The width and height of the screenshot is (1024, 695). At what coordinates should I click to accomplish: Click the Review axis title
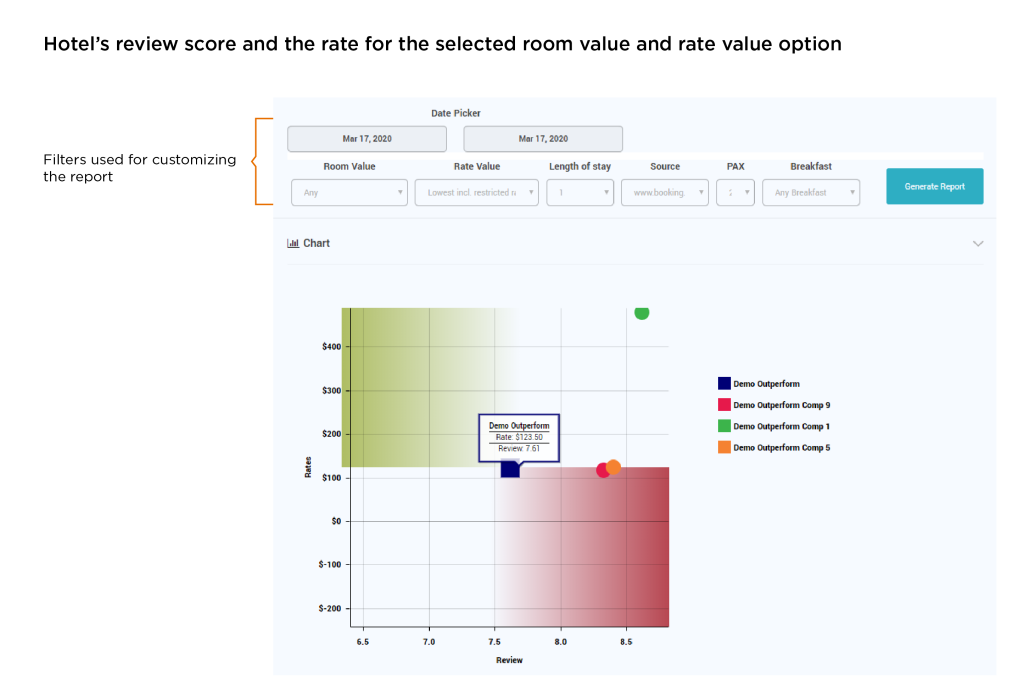(509, 660)
